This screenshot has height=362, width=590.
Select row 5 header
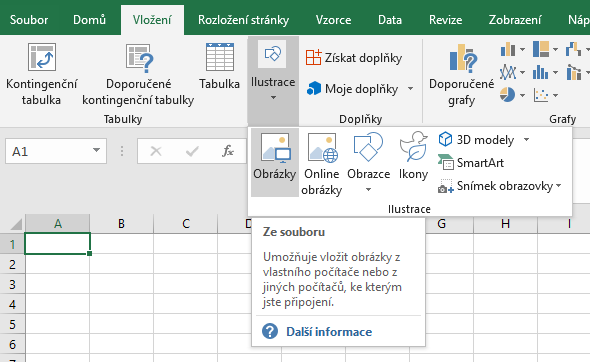pos(12,324)
